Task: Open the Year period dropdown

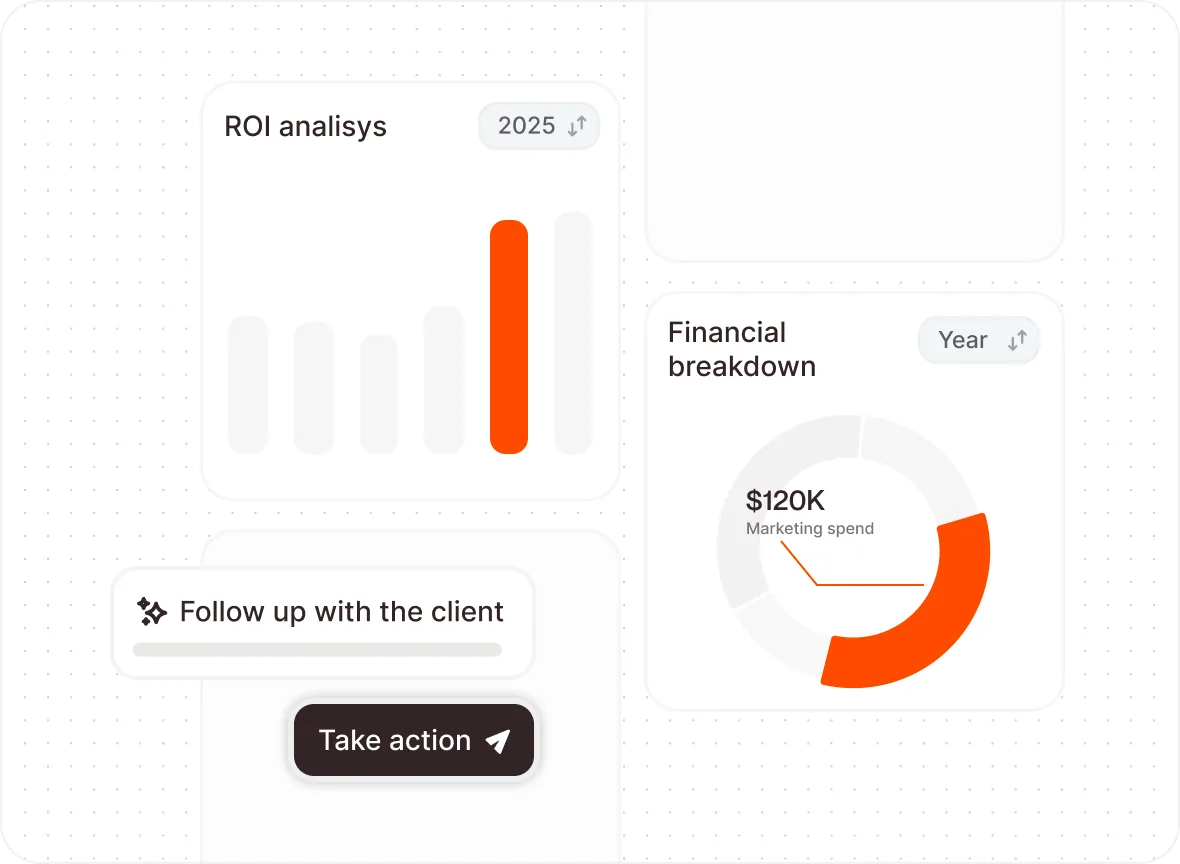Action: tap(978, 340)
